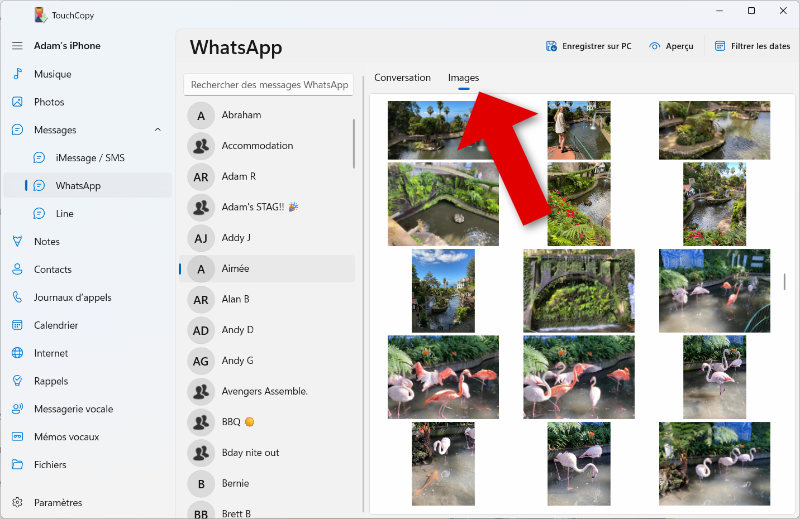
Task: Save with Enregistrer sur PC
Action: pos(588,46)
